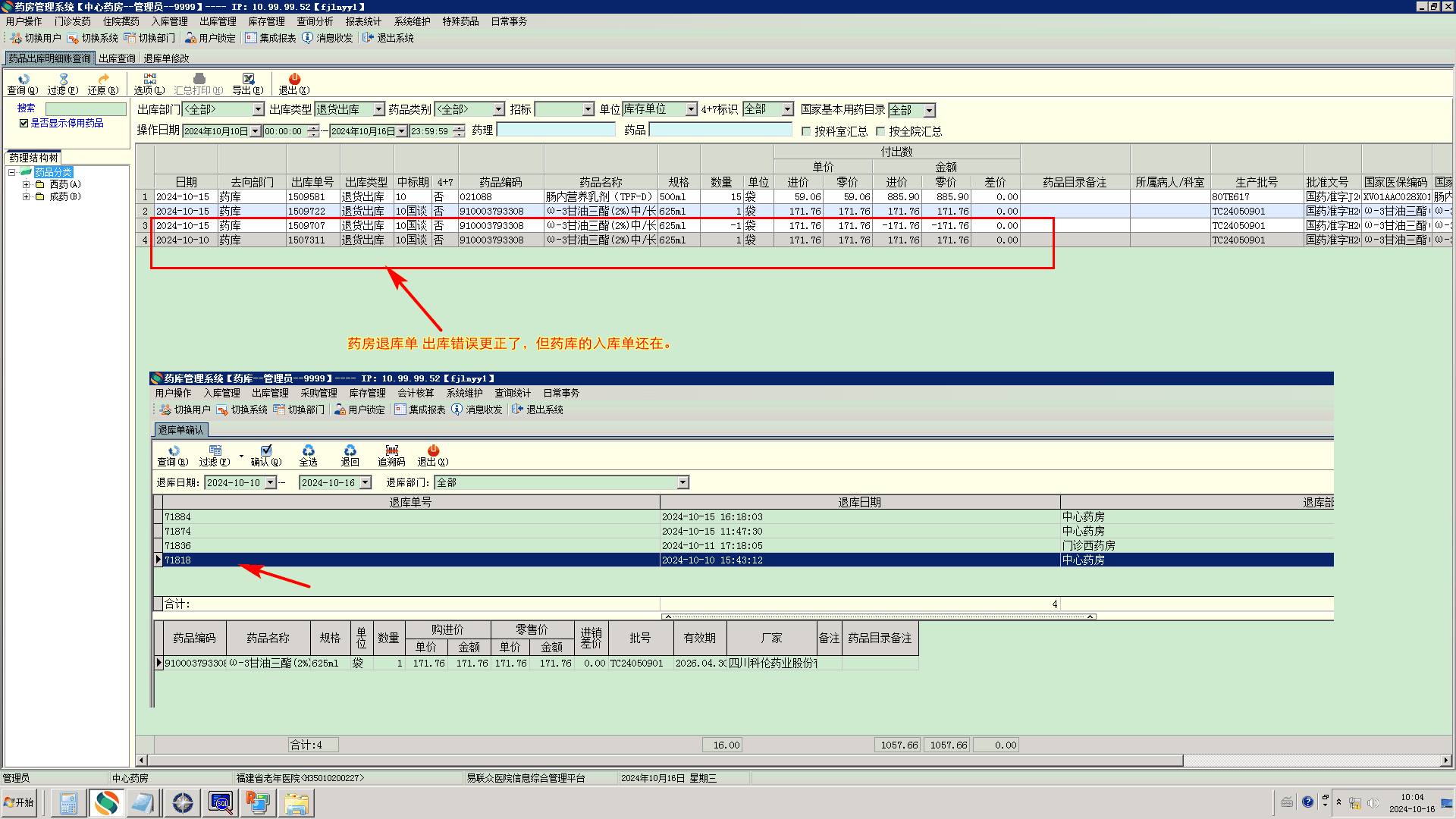The image size is (1456, 819).
Task: Click the 还原 restore toolbar icon
Action: (103, 83)
